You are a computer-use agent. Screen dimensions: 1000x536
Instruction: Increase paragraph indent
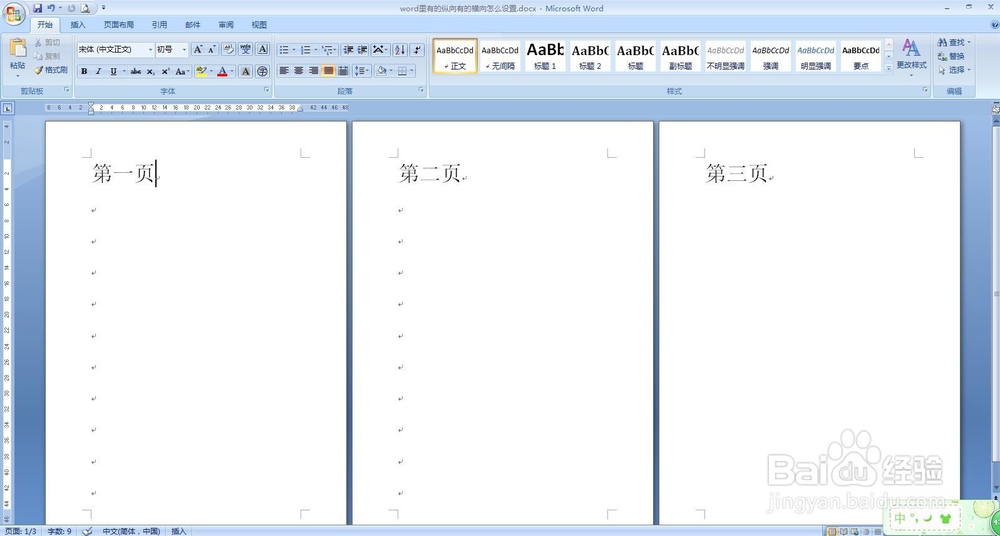pos(362,49)
